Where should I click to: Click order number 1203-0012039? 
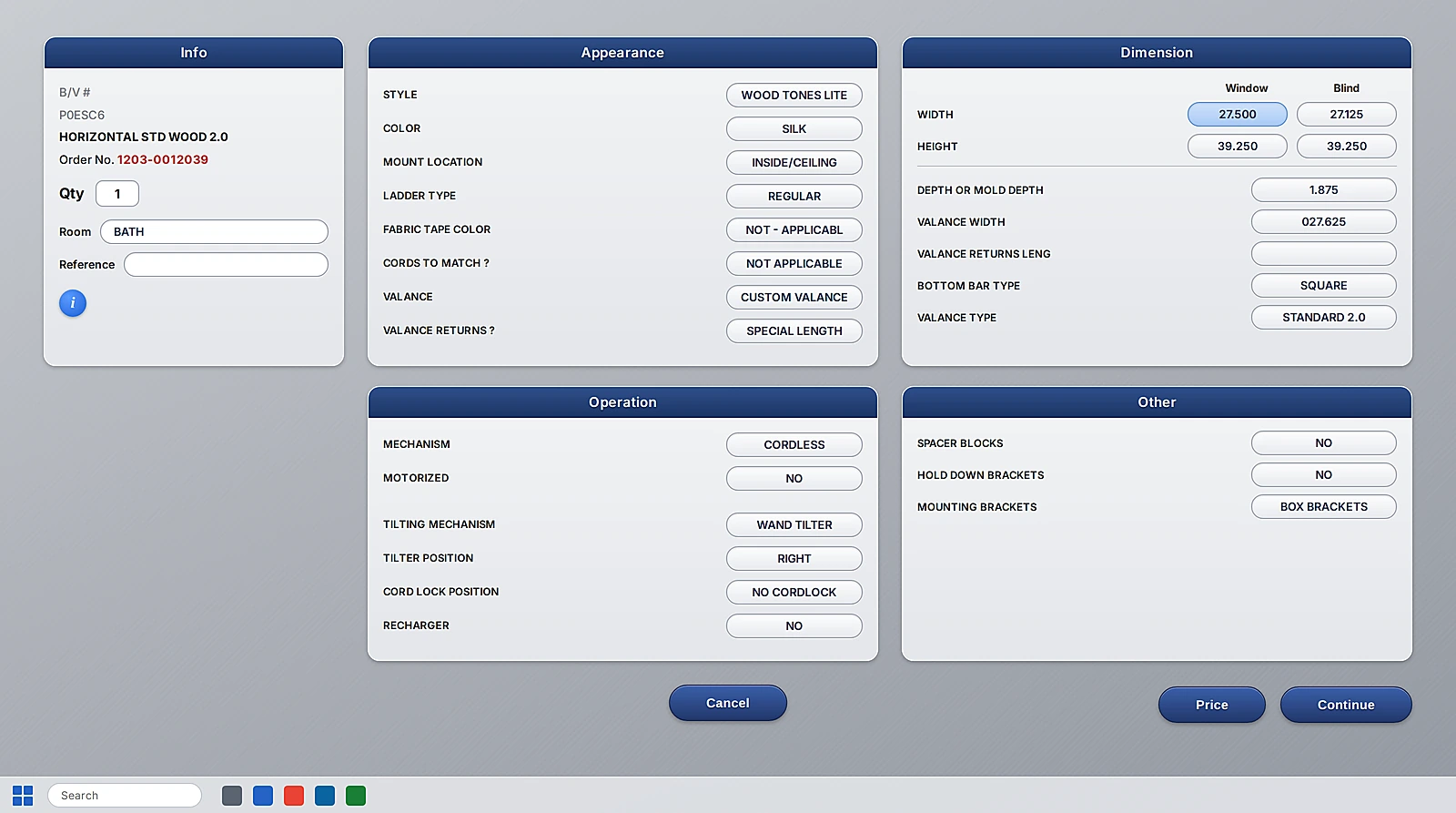[163, 159]
